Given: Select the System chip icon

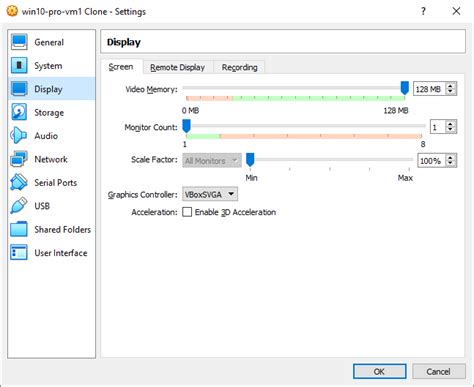Looking at the screenshot, I should 19,65.
